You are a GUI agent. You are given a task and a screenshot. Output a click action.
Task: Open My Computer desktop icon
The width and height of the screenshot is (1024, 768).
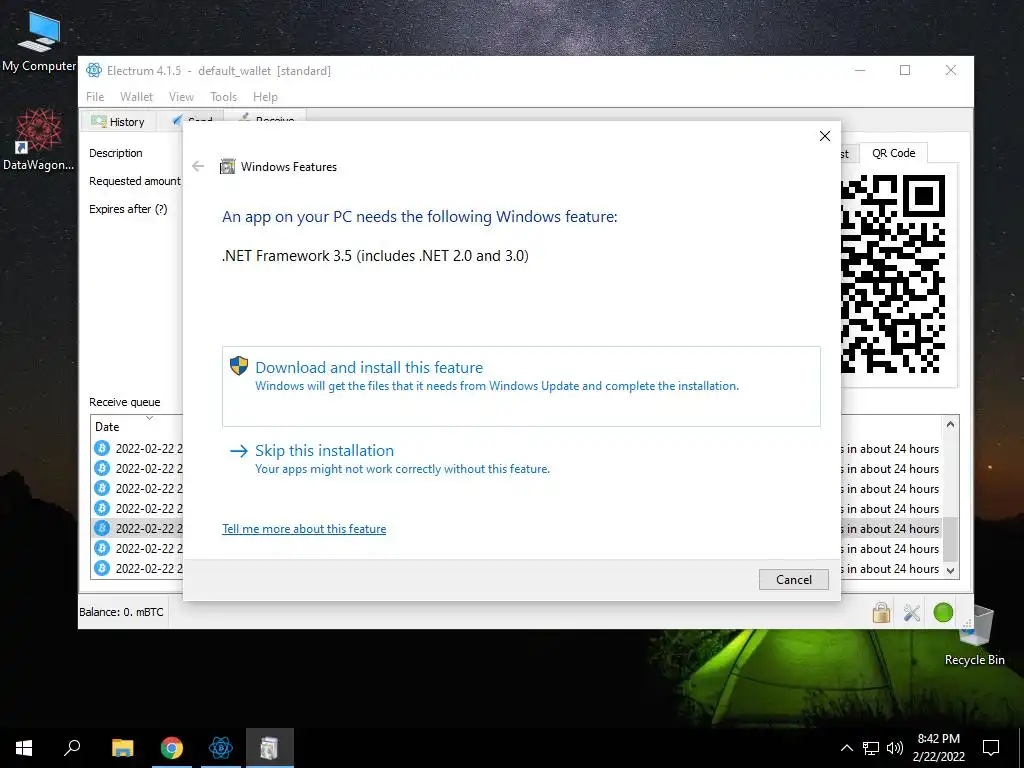39,40
